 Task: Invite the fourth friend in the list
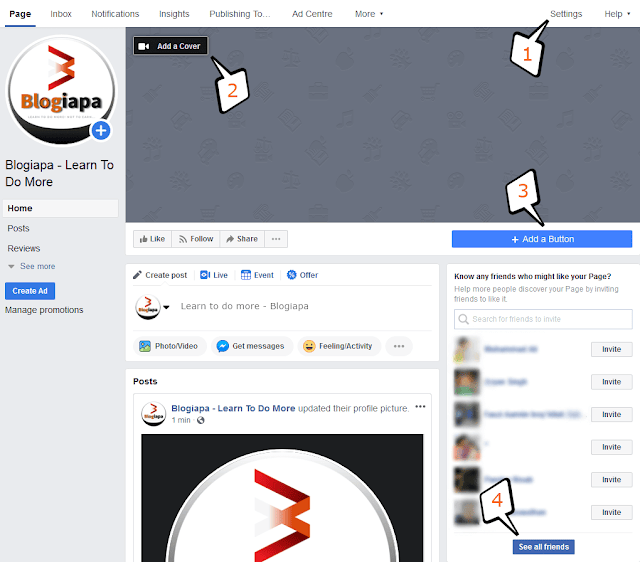[x=611, y=447]
